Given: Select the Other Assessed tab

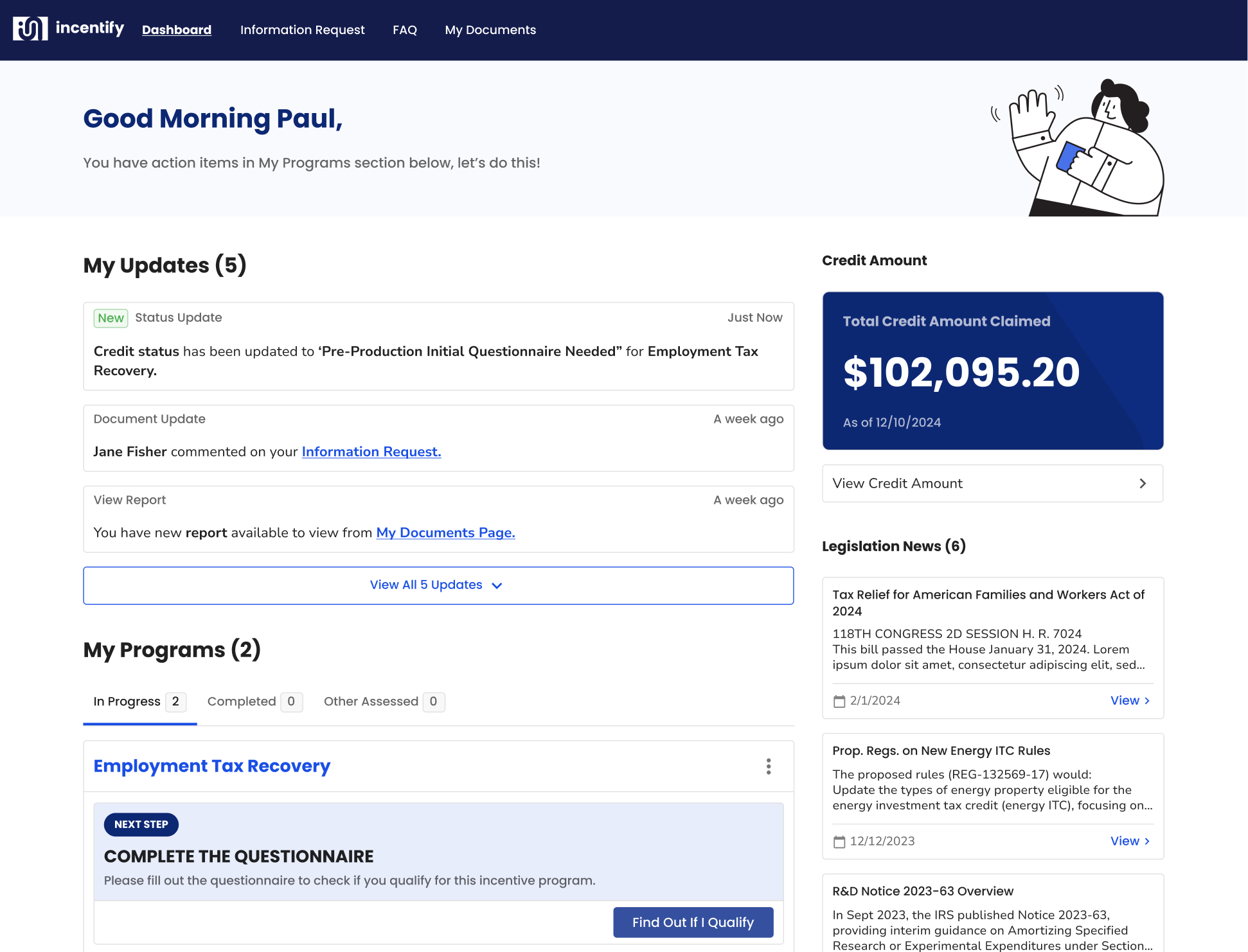Looking at the screenshot, I should (384, 701).
